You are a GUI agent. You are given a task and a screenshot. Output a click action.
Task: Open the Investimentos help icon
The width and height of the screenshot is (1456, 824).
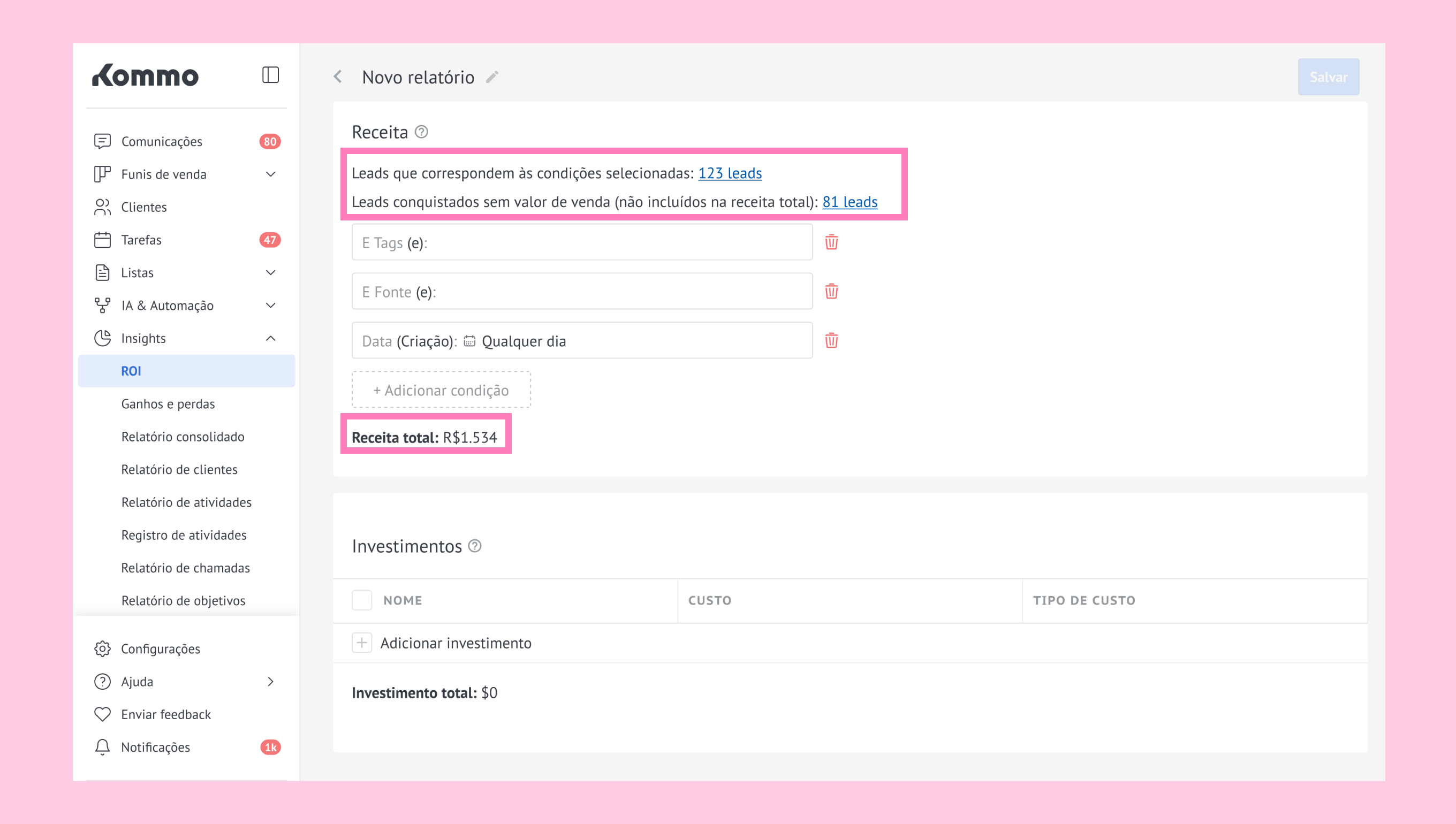tap(475, 546)
